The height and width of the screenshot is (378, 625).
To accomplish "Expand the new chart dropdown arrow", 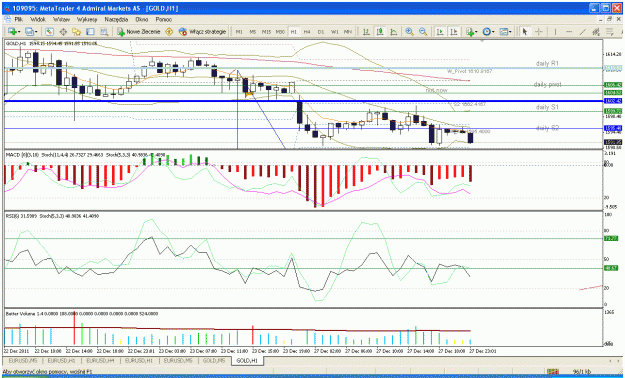I will tap(19, 32).
